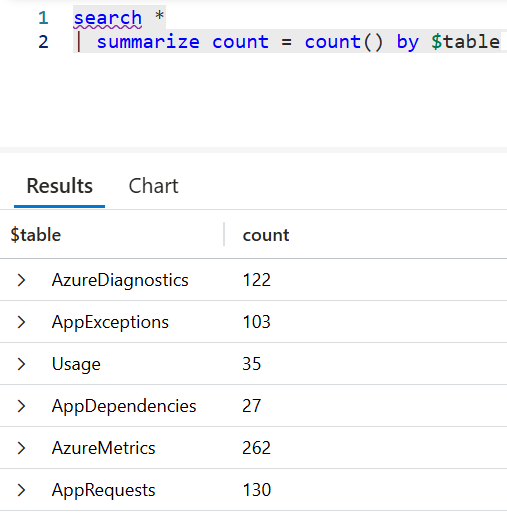Select the Usage count value 35
The width and height of the screenshot is (507, 520).
click(252, 364)
